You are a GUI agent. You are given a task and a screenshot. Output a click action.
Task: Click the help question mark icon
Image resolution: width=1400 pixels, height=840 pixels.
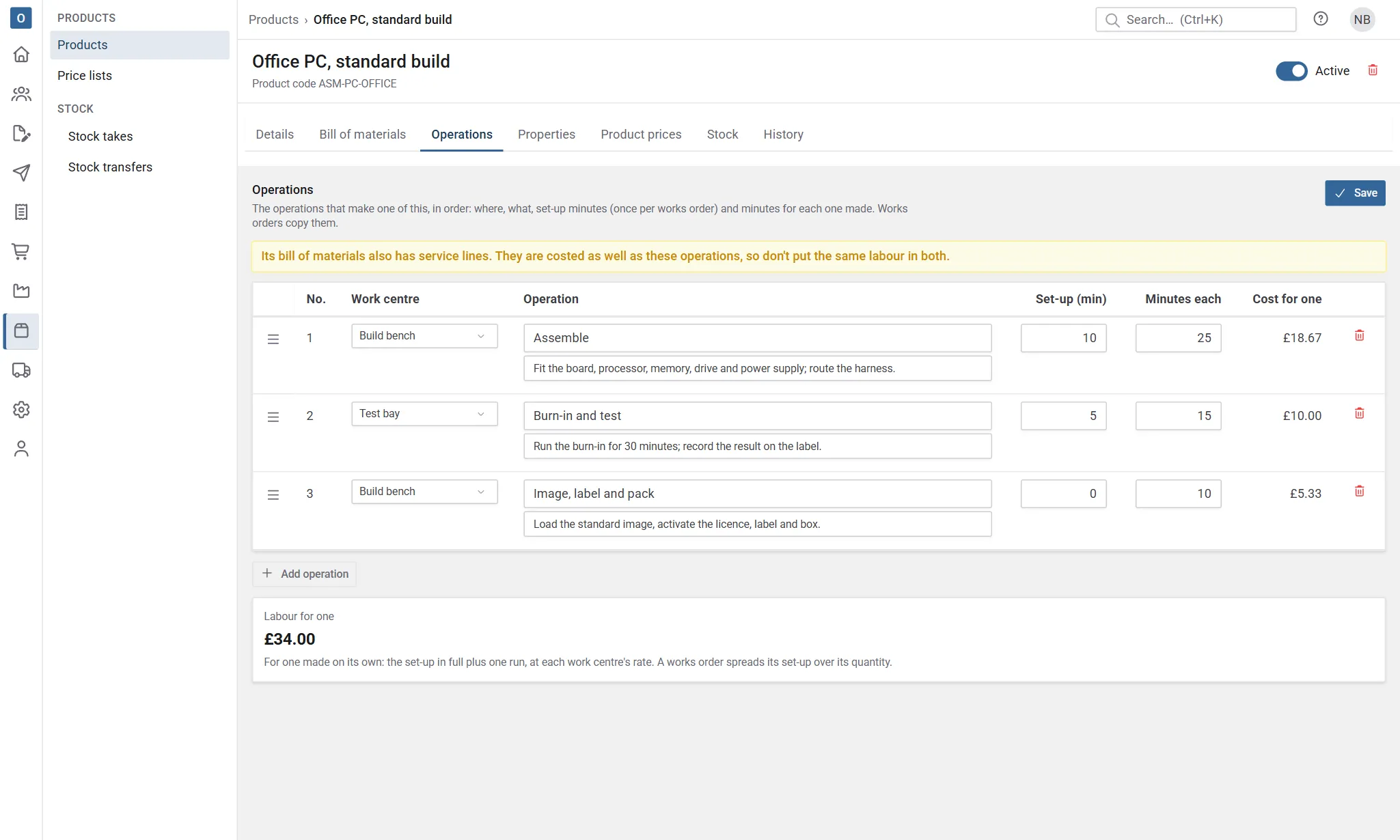point(1321,19)
